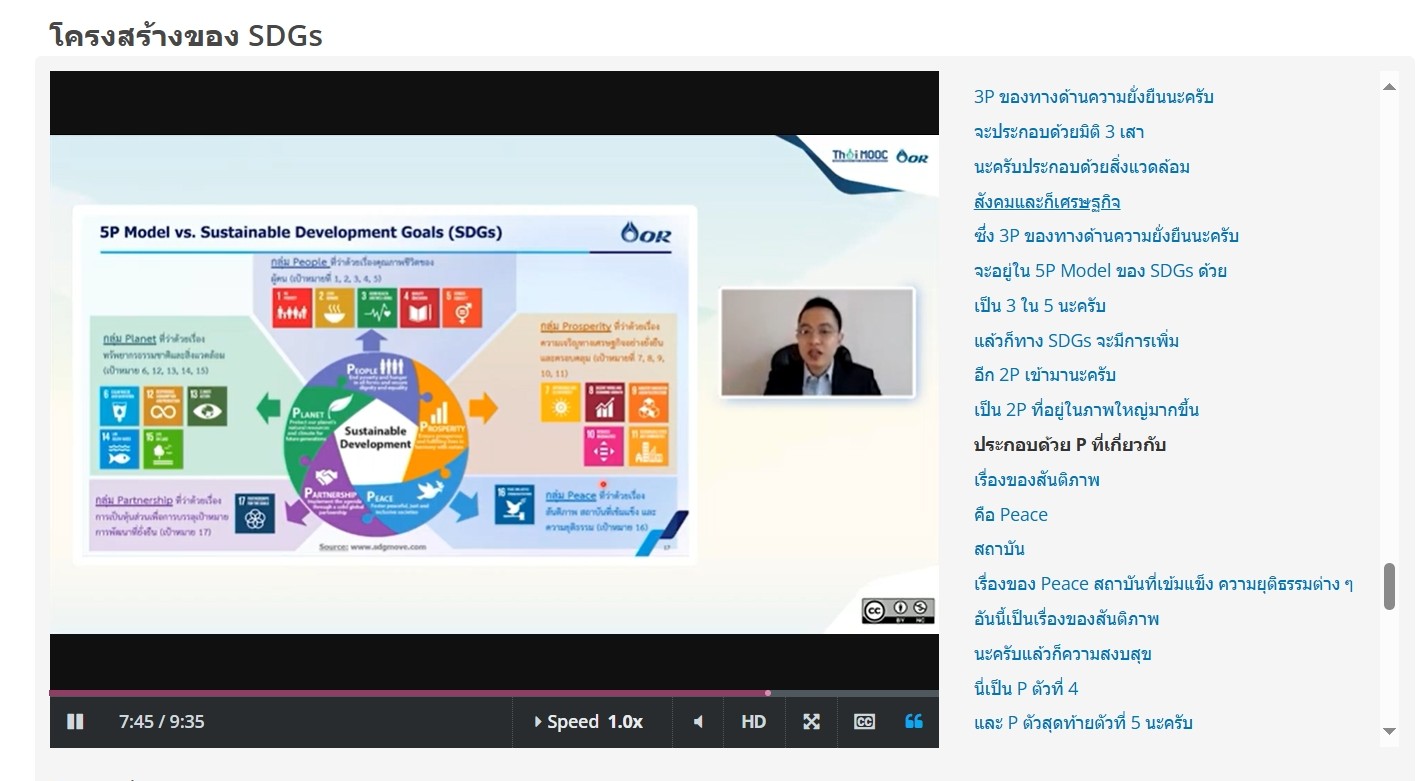Viewport: 1419px width, 781px height.
Task: Jump to transcript line 'คือ Peace'
Action: click(x=1010, y=515)
